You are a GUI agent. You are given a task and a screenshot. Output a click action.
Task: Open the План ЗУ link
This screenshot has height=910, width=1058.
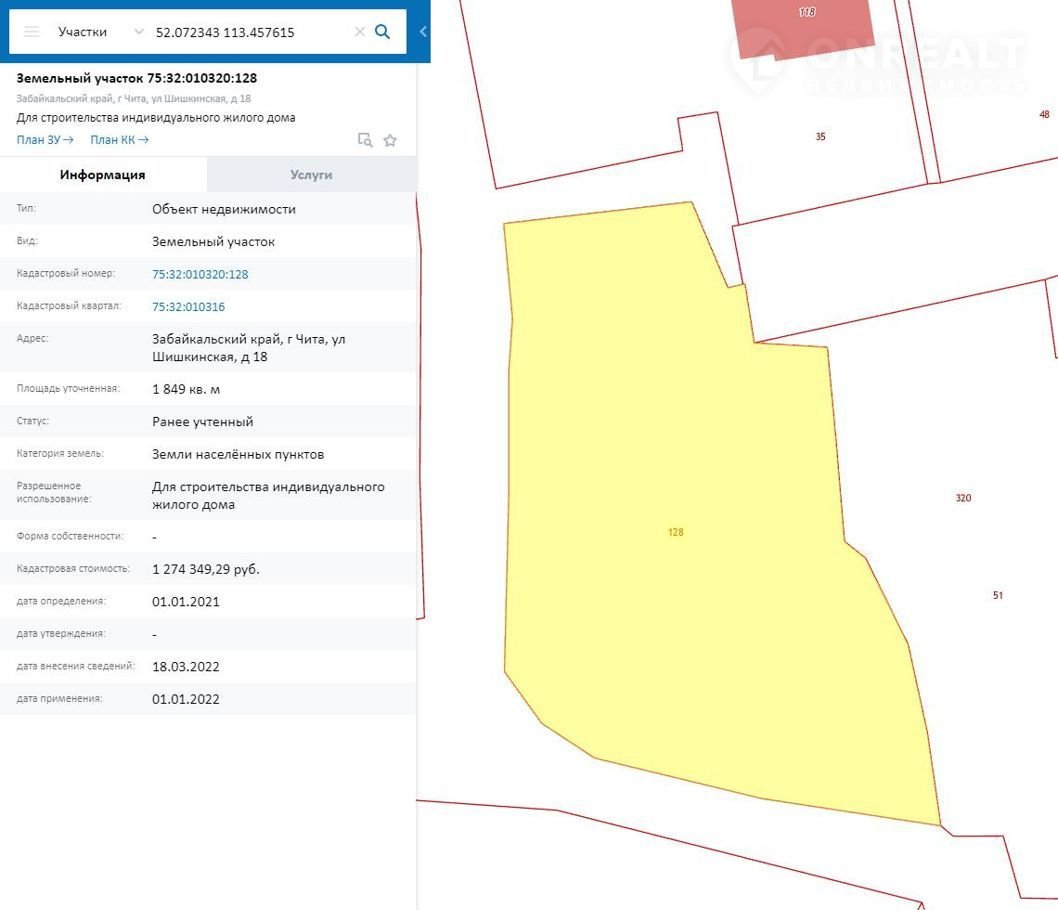point(45,140)
